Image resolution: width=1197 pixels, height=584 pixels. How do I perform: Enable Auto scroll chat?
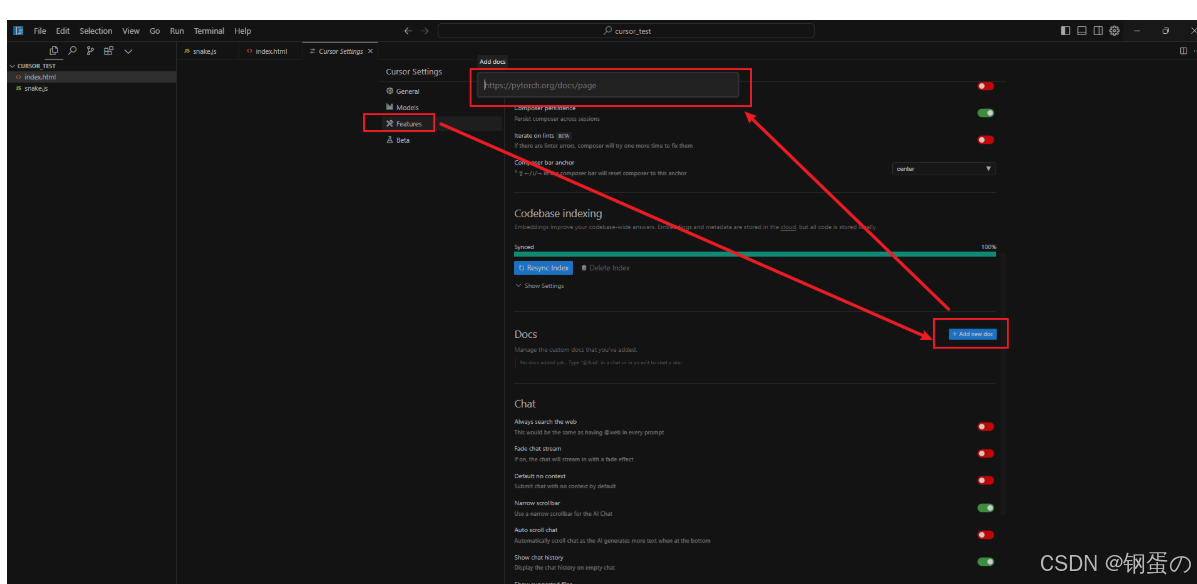[x=986, y=535]
